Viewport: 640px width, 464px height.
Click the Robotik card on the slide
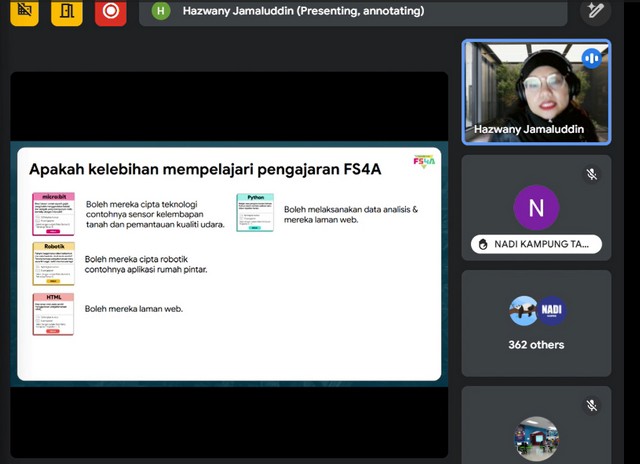point(53,263)
